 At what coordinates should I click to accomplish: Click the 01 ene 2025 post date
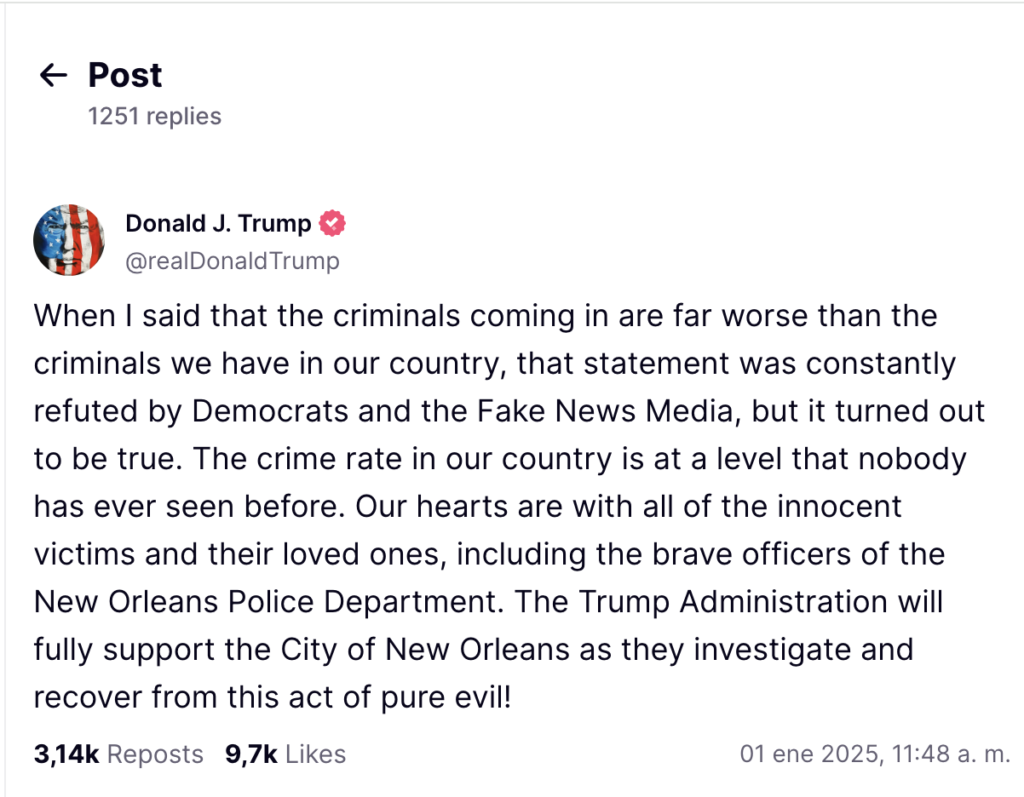[806, 754]
